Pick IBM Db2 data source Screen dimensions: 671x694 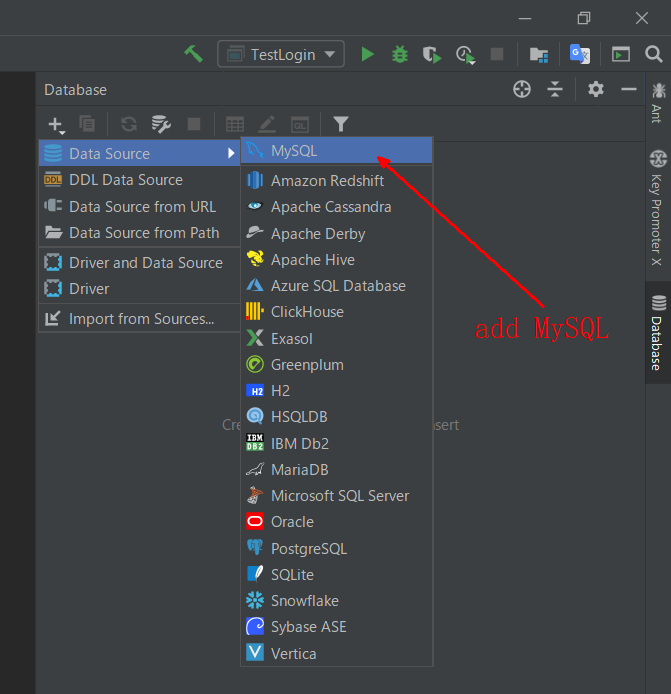(336, 443)
